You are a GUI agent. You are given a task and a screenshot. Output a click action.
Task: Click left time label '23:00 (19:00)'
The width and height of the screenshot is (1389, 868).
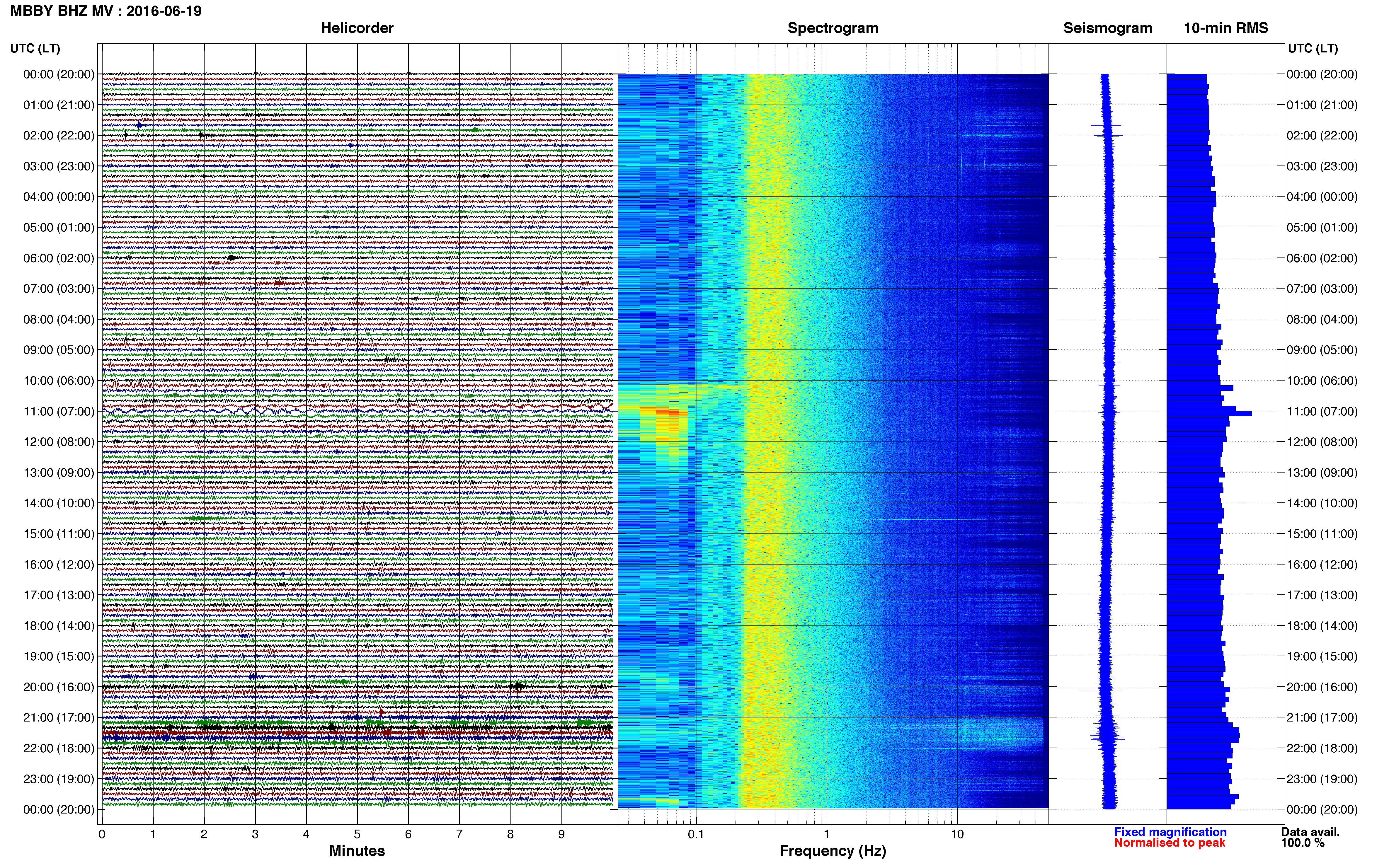click(59, 779)
